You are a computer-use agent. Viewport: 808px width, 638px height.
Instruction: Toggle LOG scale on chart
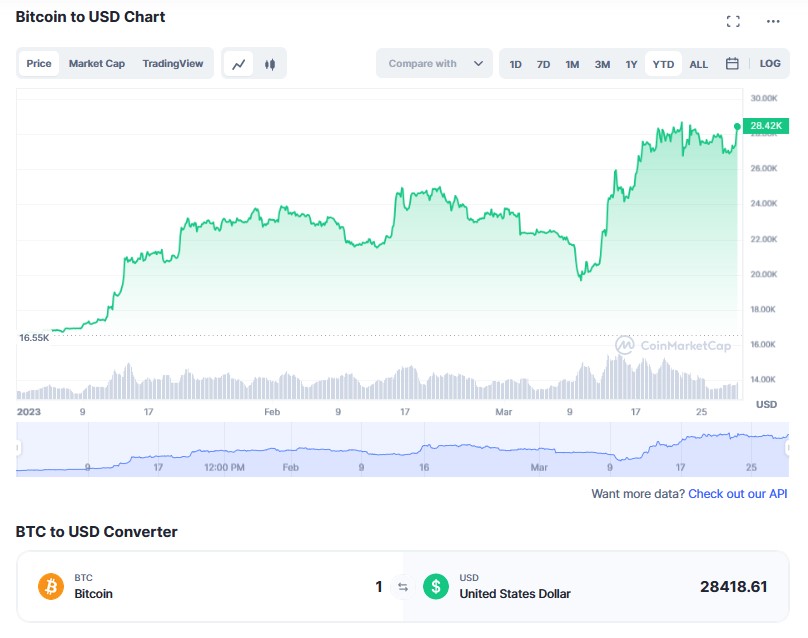pos(770,64)
